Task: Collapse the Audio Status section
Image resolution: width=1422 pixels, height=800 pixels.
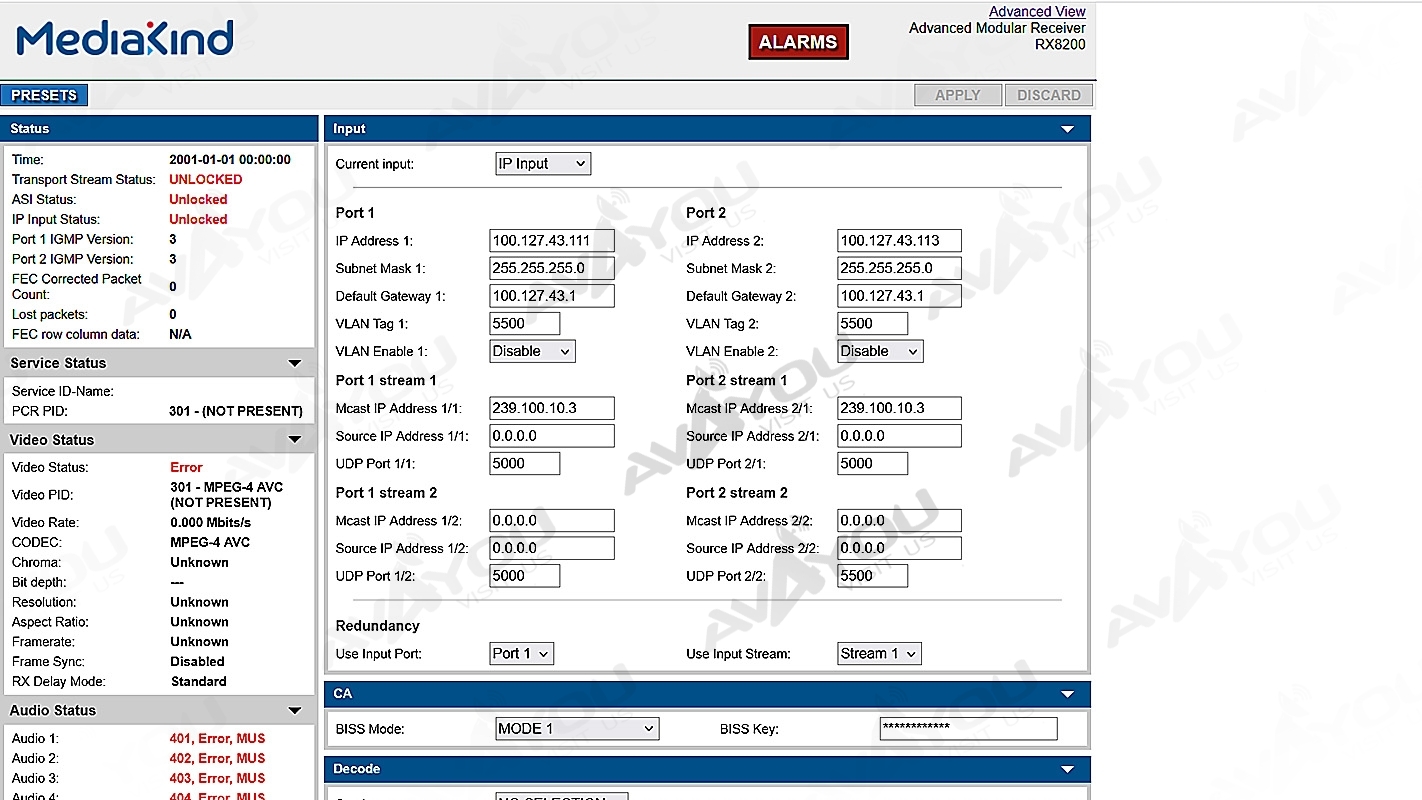Action: click(295, 711)
